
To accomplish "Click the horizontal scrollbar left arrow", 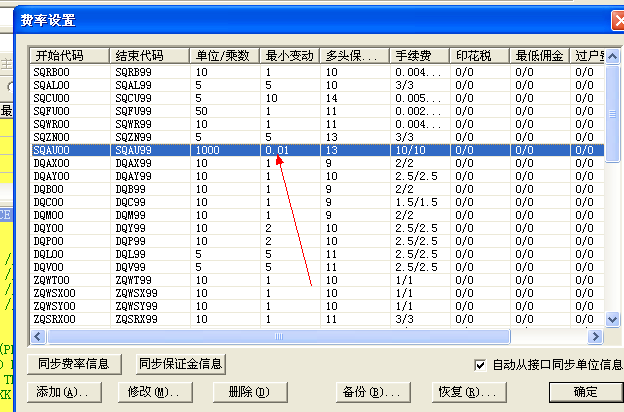I will point(37,338).
